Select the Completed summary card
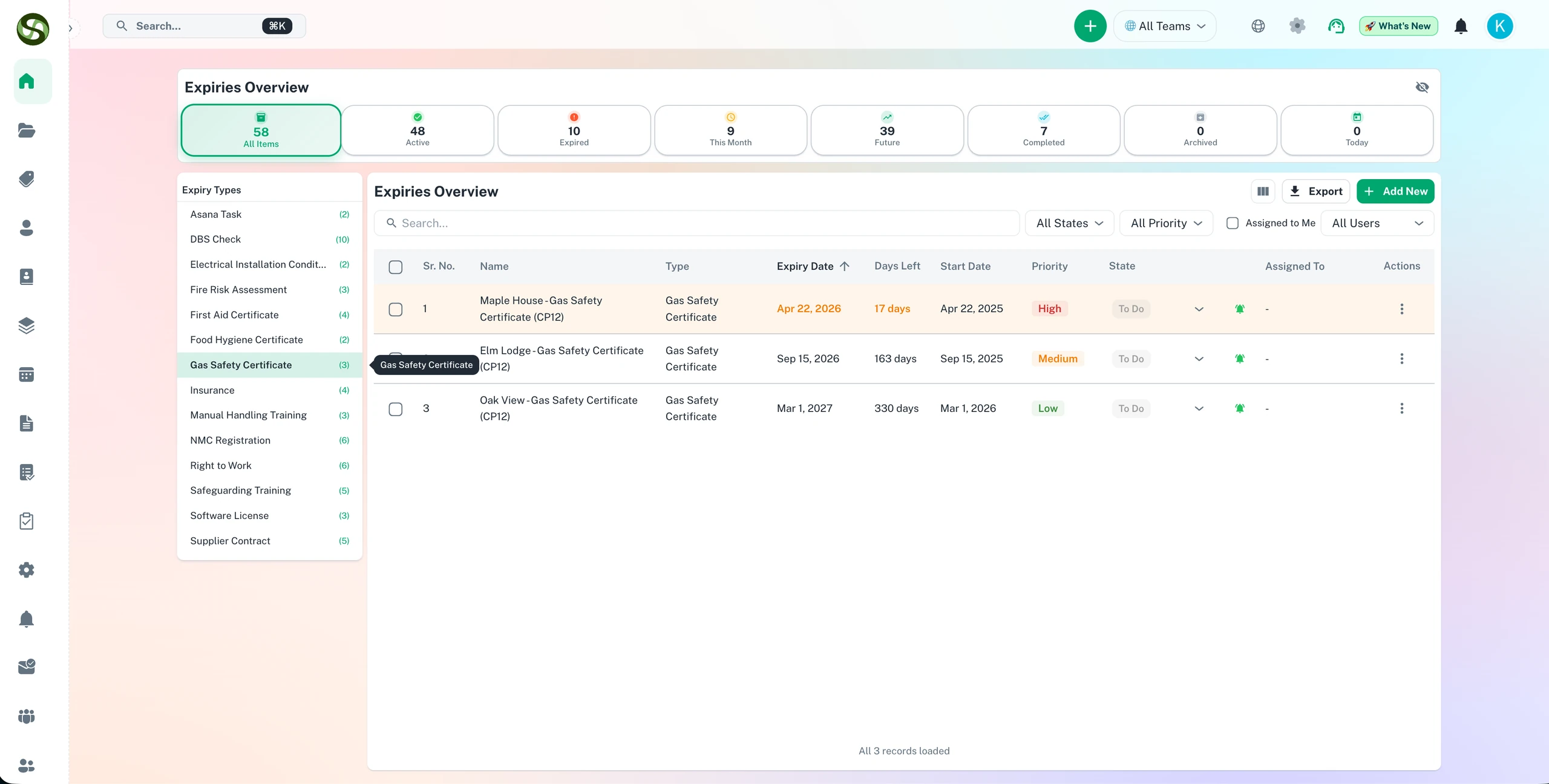This screenshot has height=784, width=1549. [1044, 130]
